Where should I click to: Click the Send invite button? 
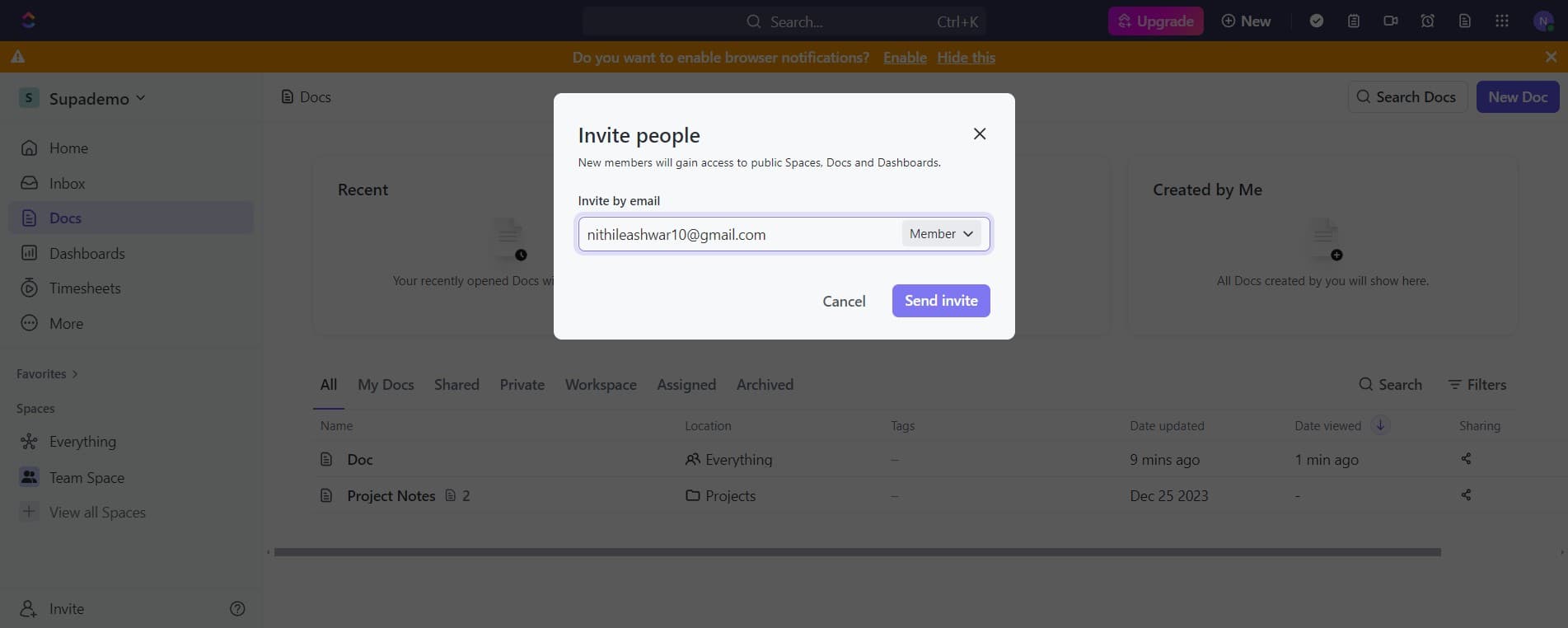(x=941, y=301)
